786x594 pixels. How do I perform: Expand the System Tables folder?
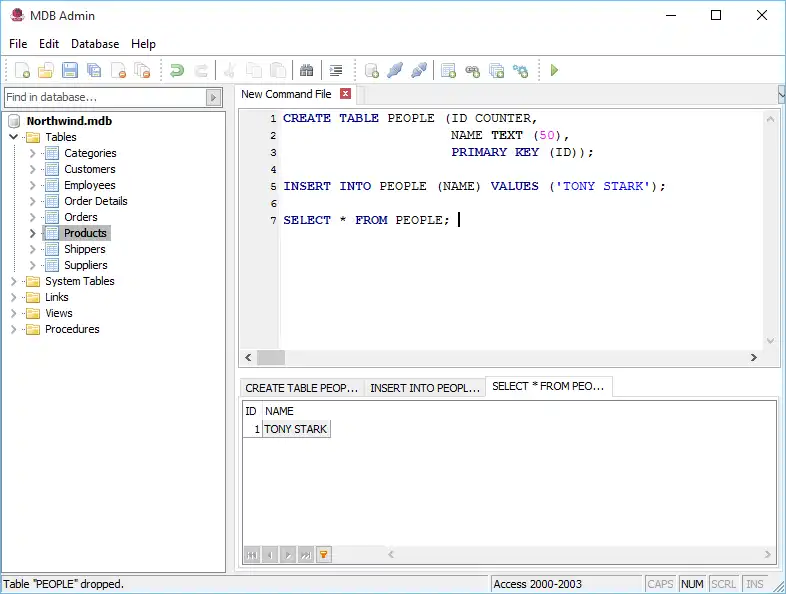click(14, 281)
